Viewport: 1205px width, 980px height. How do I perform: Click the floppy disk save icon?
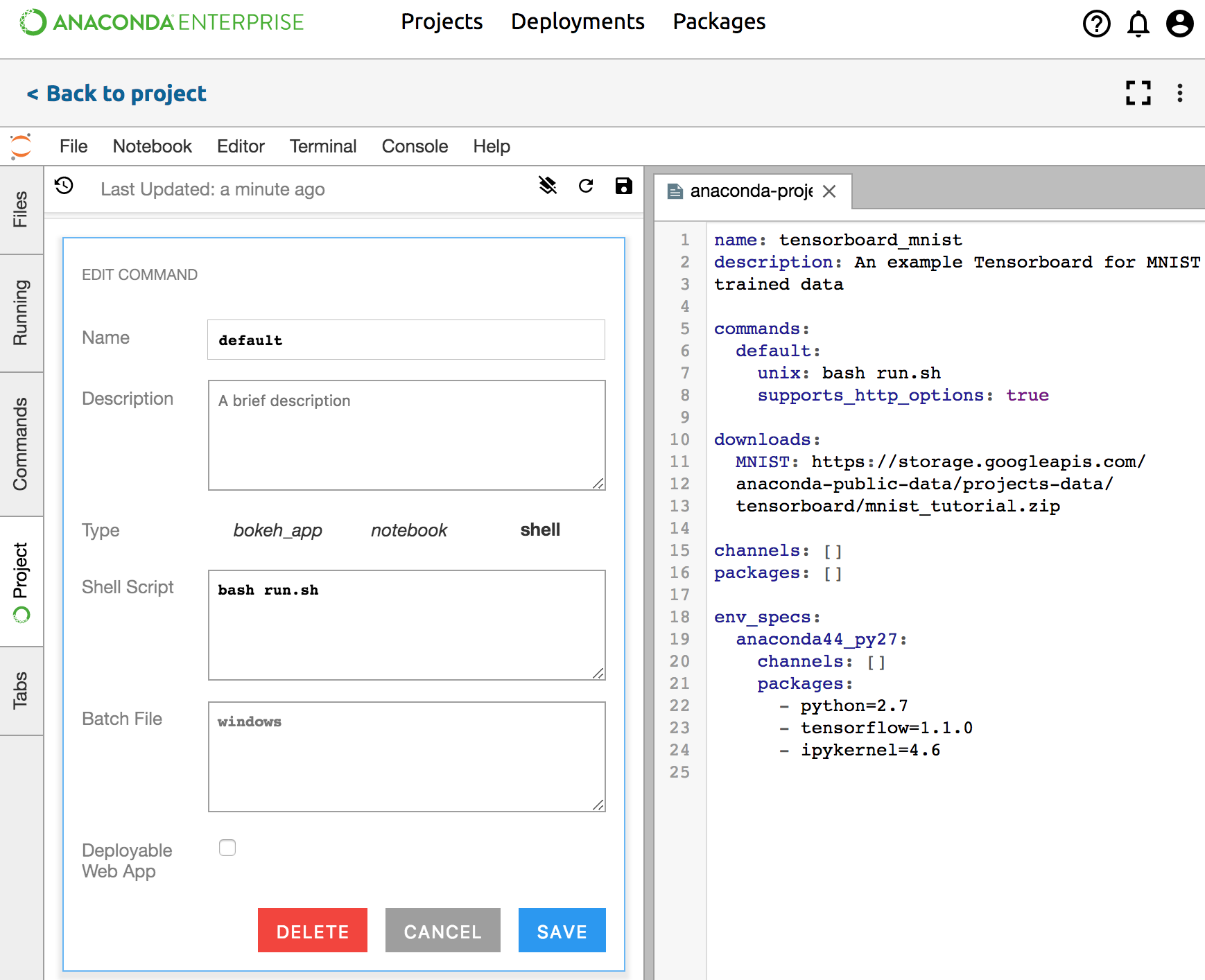click(x=623, y=186)
